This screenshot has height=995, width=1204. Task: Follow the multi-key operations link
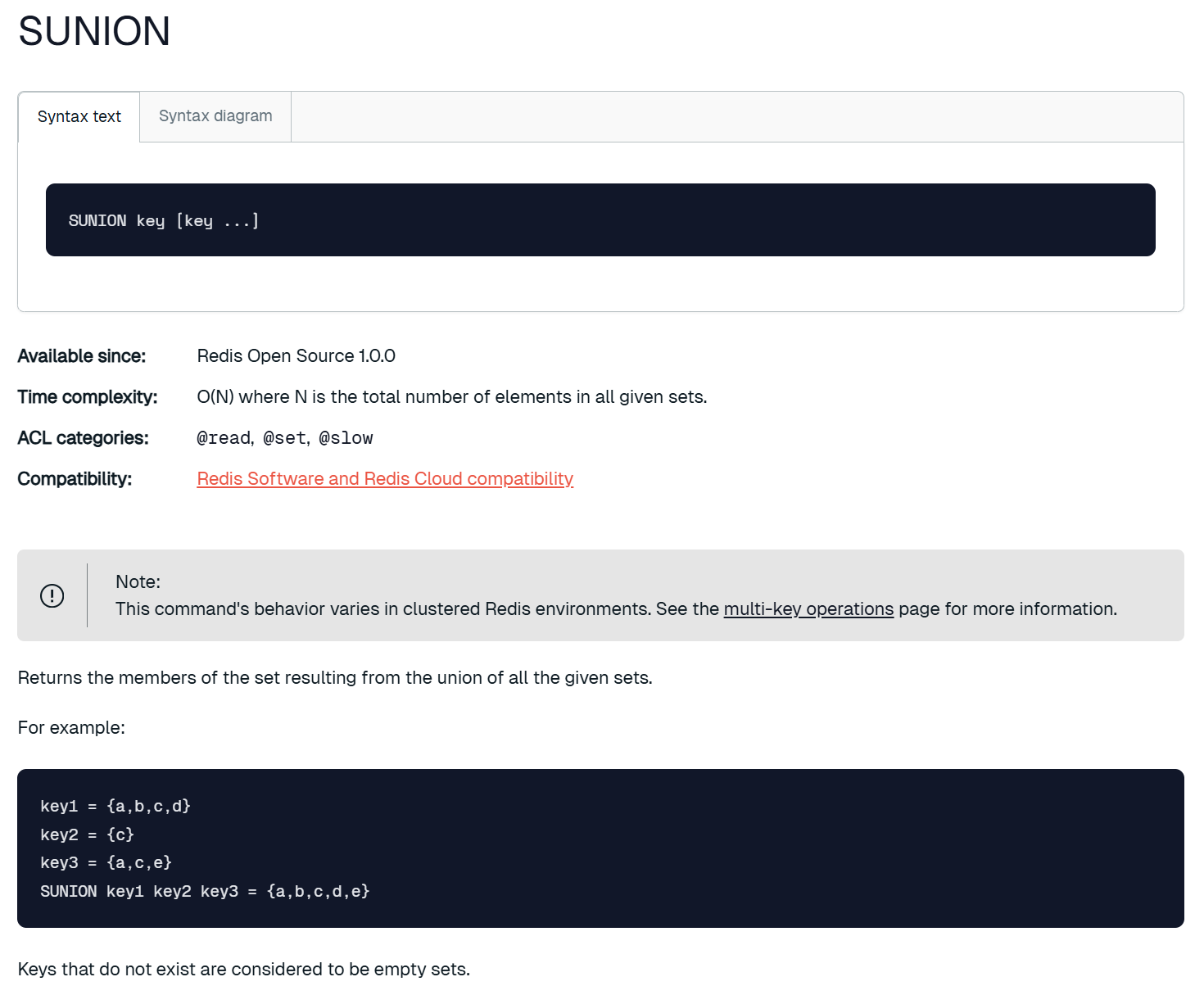808,608
